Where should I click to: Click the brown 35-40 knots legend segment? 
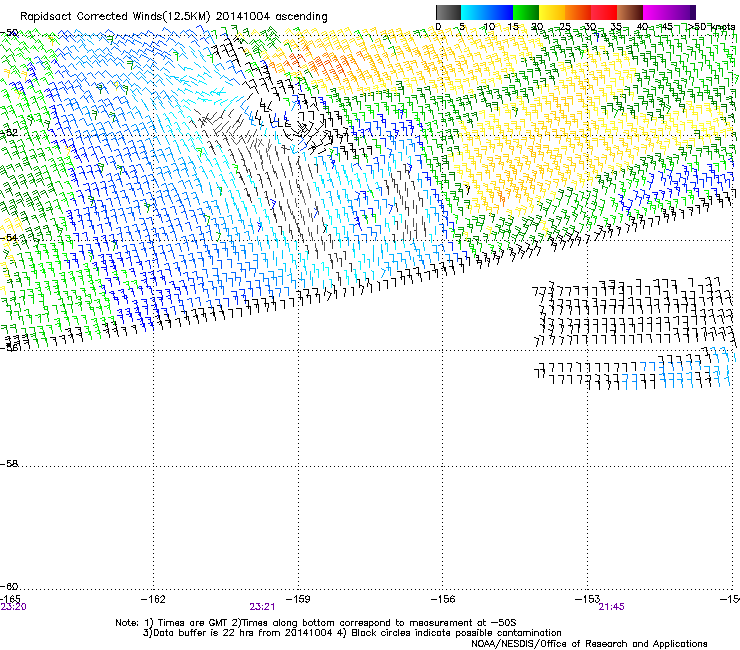coord(630,12)
